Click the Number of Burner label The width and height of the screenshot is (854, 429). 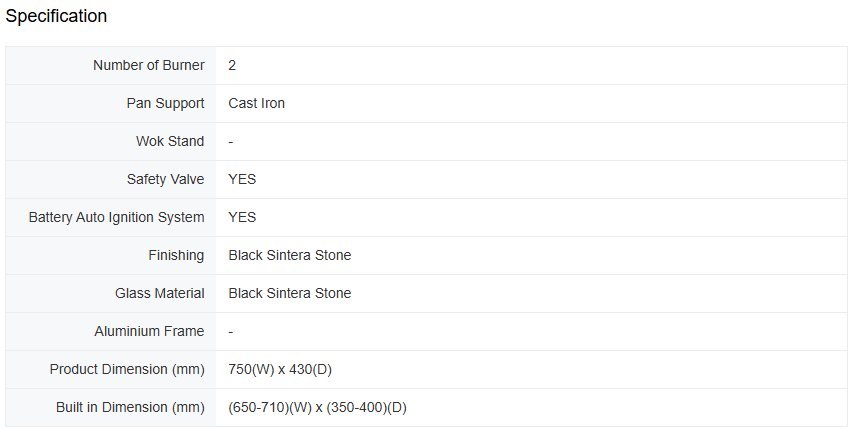coord(148,65)
